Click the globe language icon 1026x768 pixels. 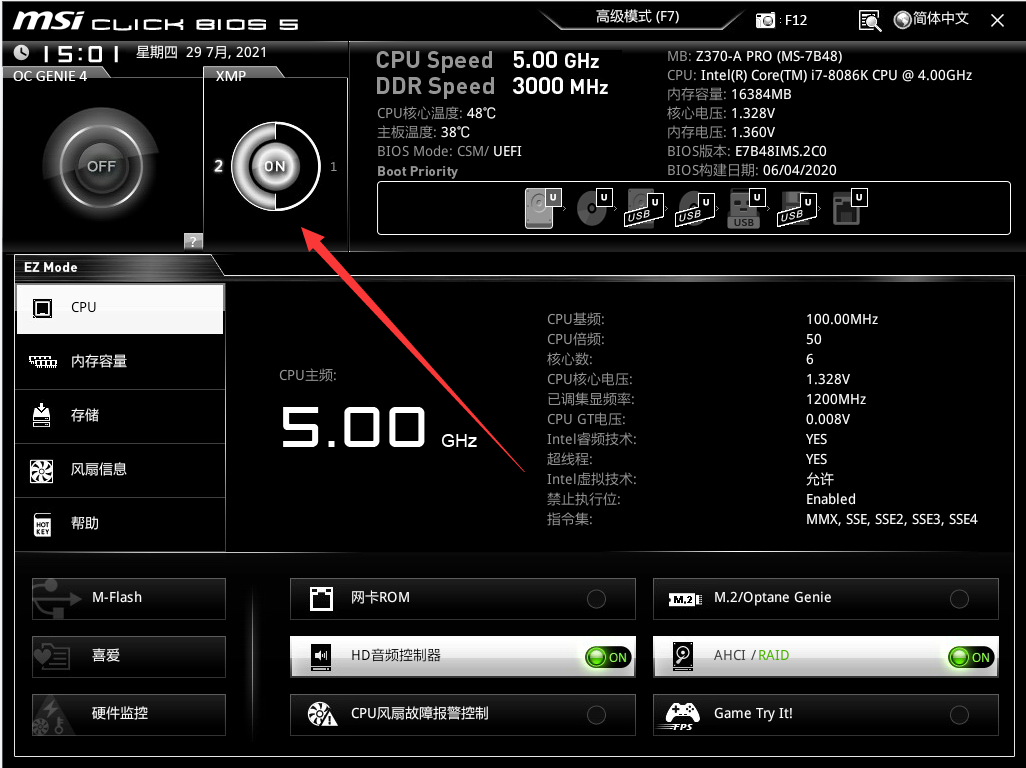(902, 20)
